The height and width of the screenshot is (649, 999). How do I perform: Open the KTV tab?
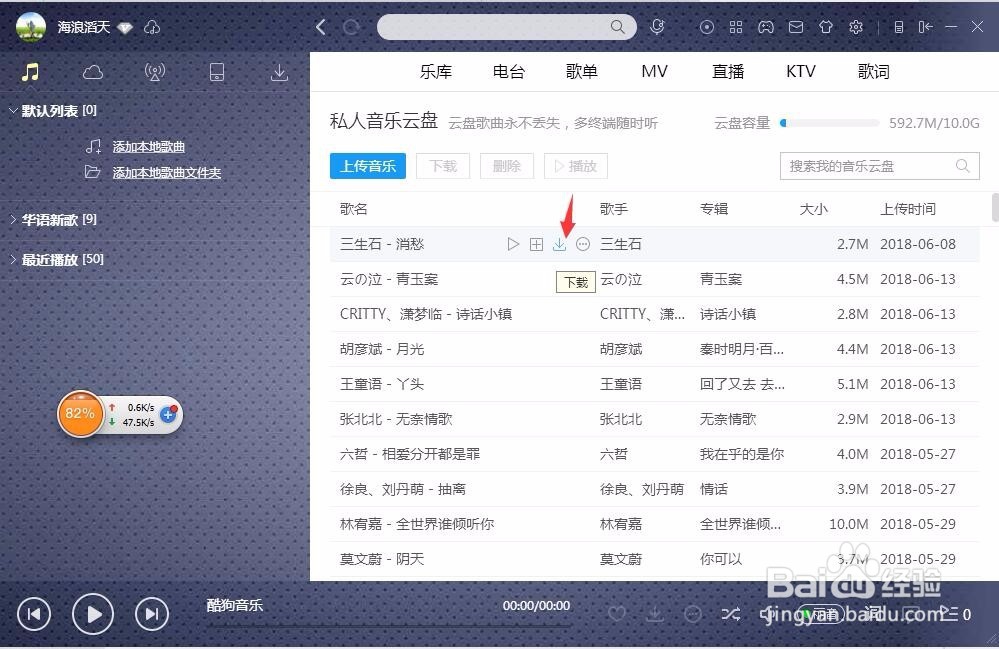point(800,71)
